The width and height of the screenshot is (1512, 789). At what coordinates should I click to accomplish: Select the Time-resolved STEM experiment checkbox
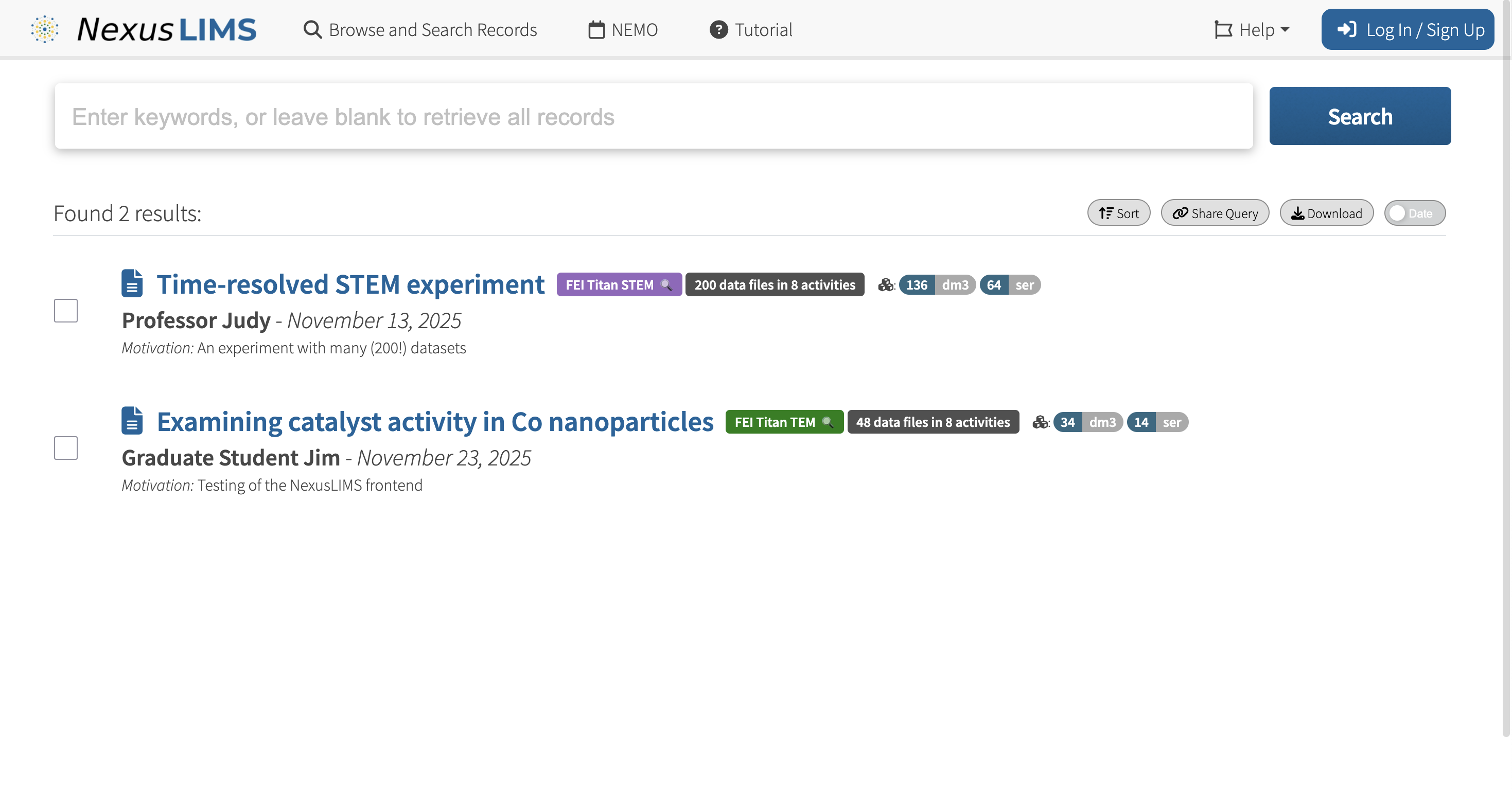[66, 310]
